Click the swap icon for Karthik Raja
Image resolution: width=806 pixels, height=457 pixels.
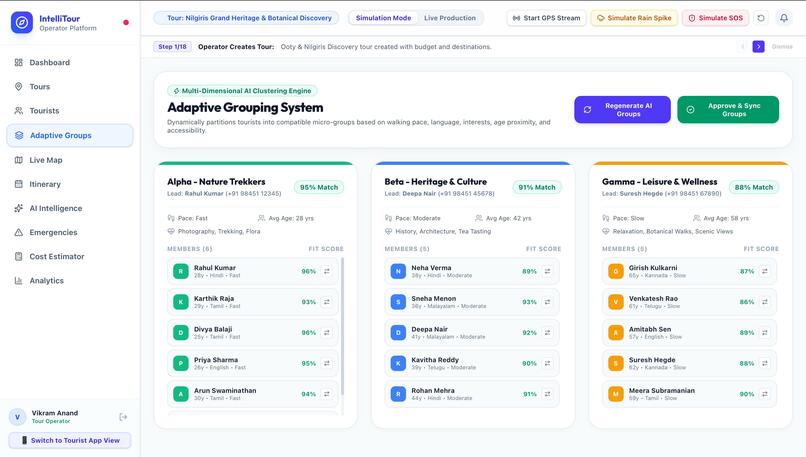point(327,302)
